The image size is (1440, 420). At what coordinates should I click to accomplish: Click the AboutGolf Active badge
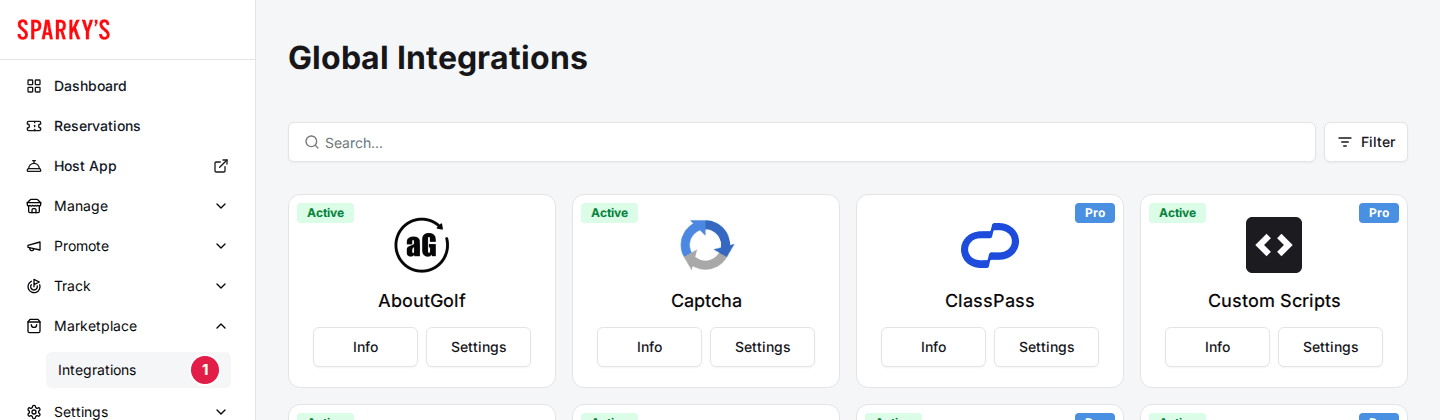coord(325,213)
